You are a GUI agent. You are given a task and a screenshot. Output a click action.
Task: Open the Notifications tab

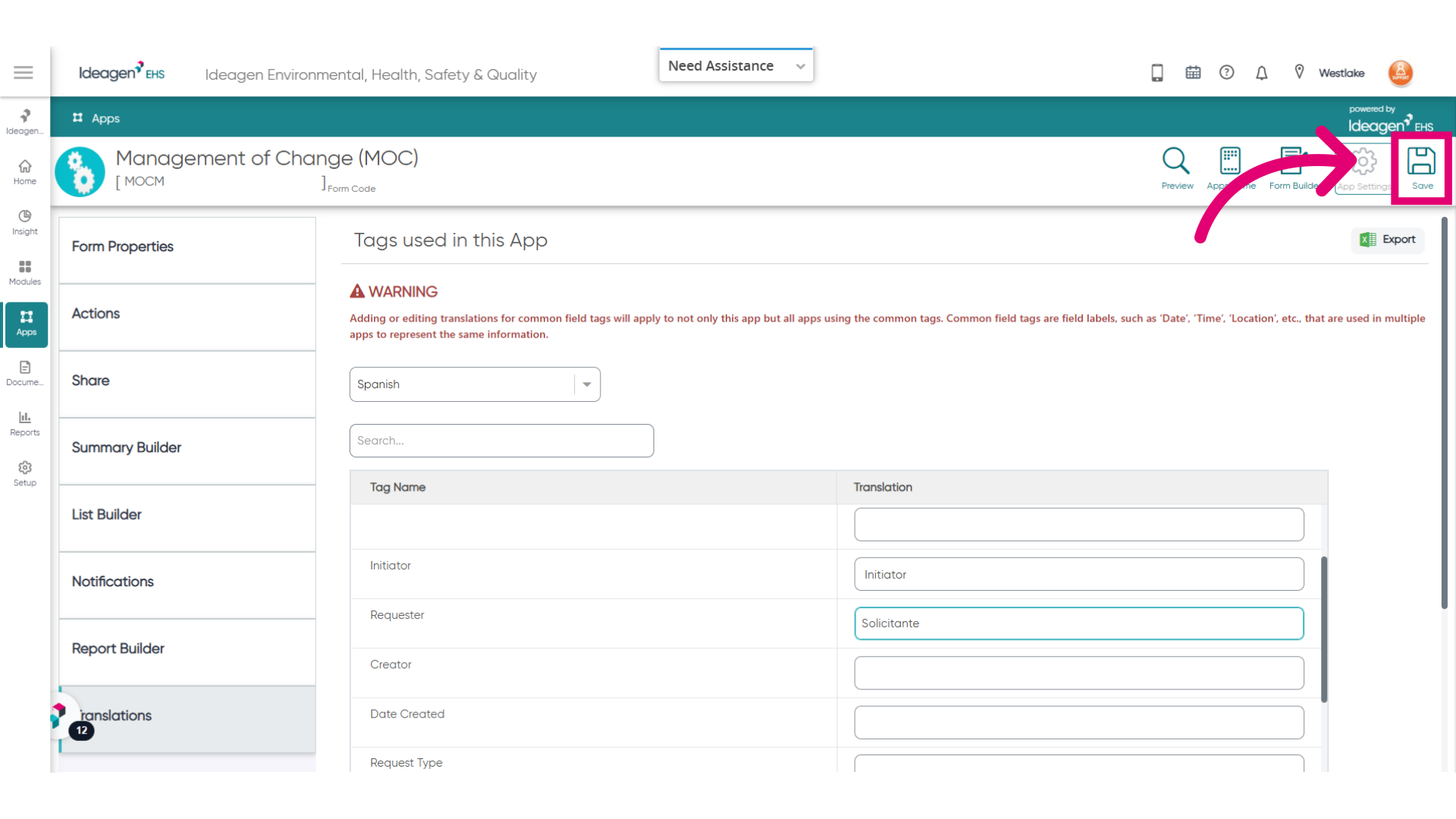187,585
